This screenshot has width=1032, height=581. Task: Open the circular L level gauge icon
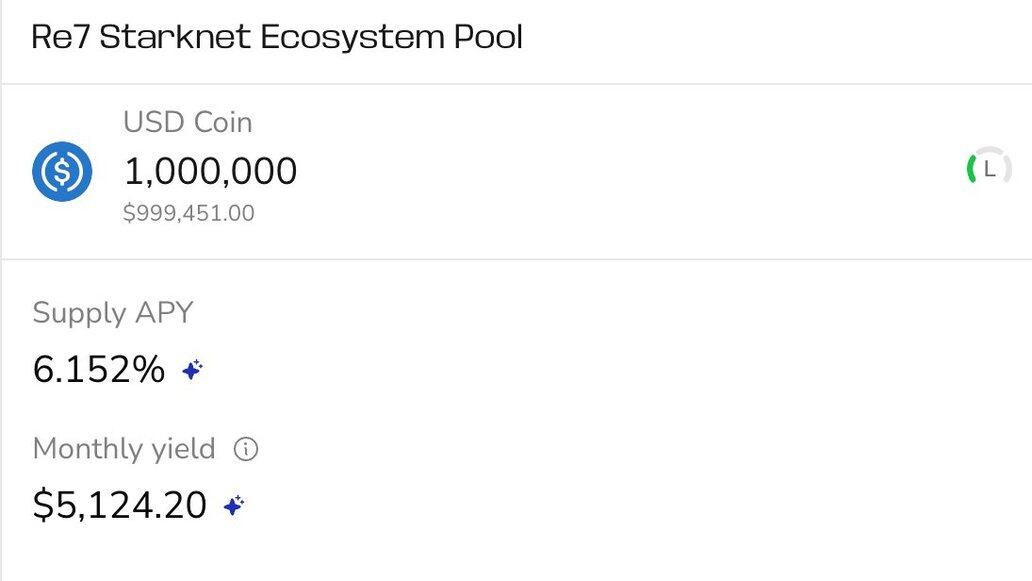(989, 170)
